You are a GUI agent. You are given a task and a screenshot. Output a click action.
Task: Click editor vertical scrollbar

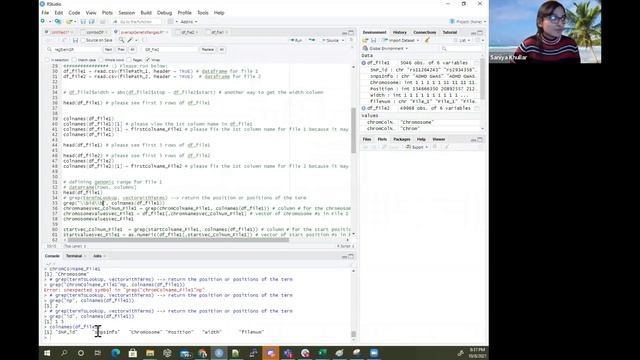coord(353,131)
